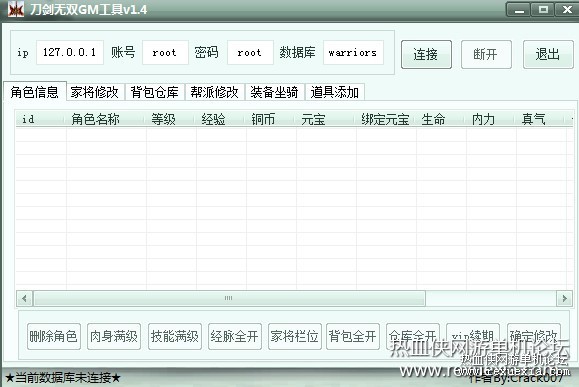579x387 pixels.
Task: Click the table's horizontal scrollbar thumb
Action: [229, 298]
